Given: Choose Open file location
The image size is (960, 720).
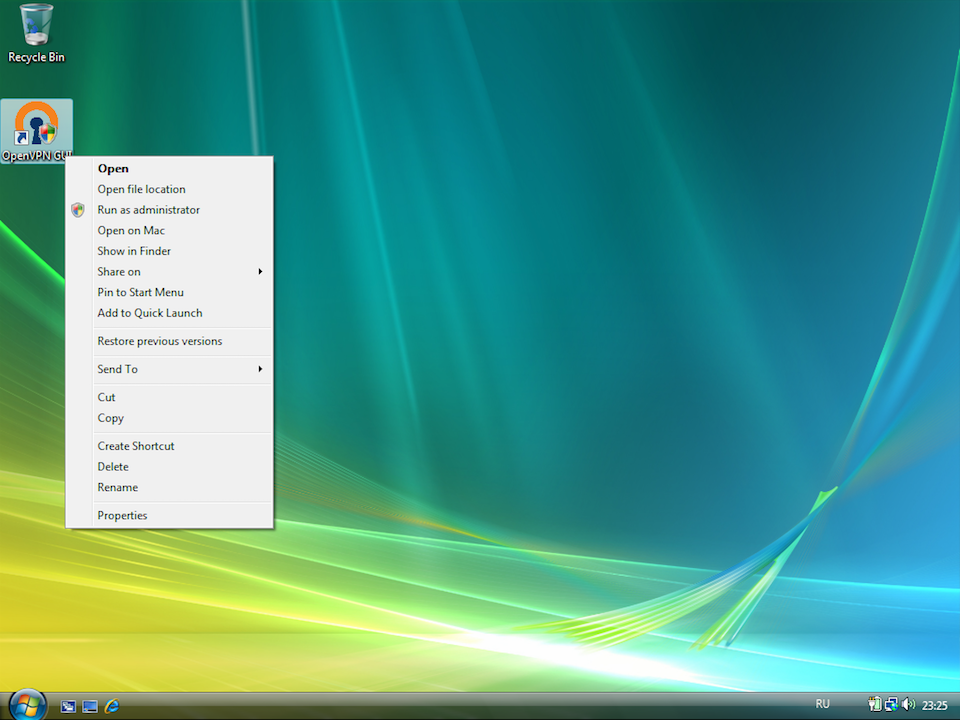Looking at the screenshot, I should coord(169,189).
